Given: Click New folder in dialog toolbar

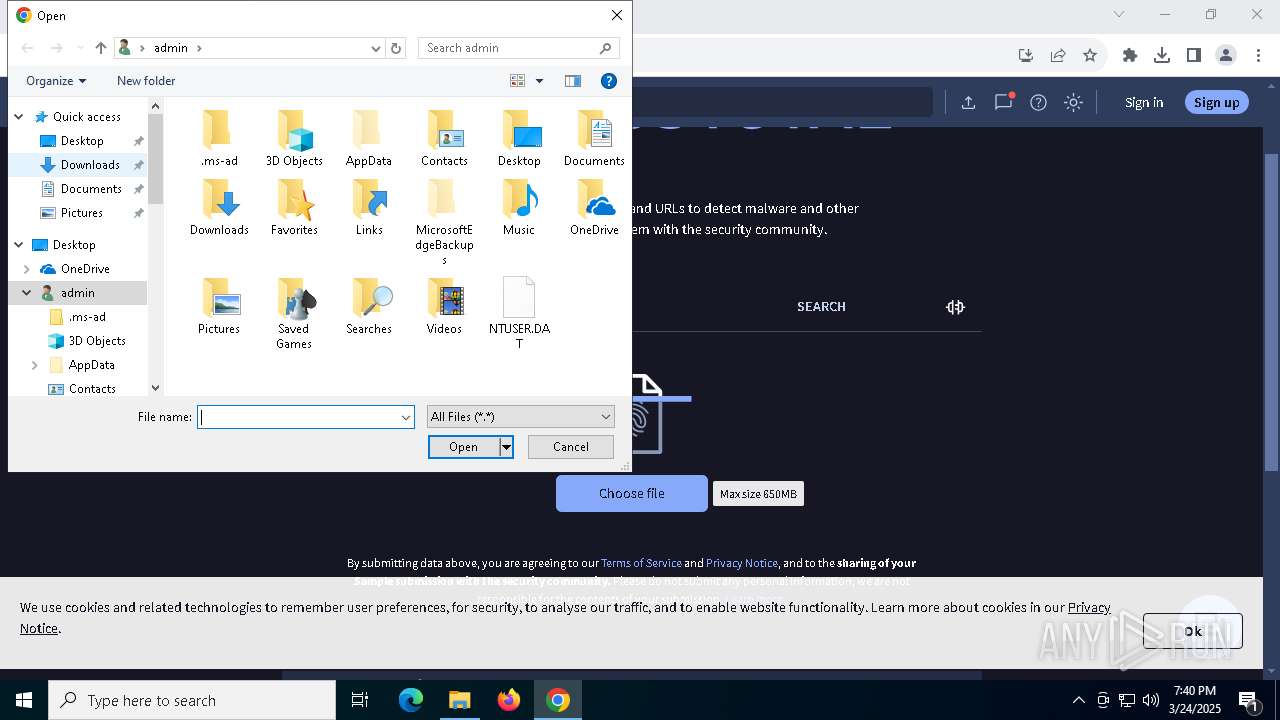Looking at the screenshot, I should [x=146, y=81].
